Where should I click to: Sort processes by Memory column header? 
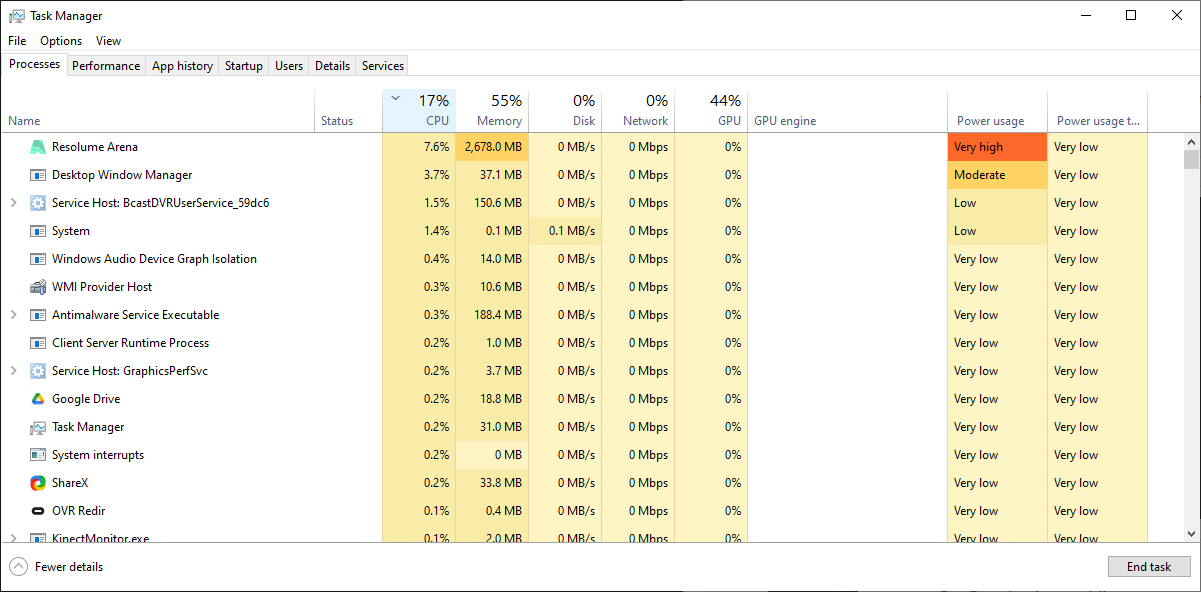(x=492, y=111)
